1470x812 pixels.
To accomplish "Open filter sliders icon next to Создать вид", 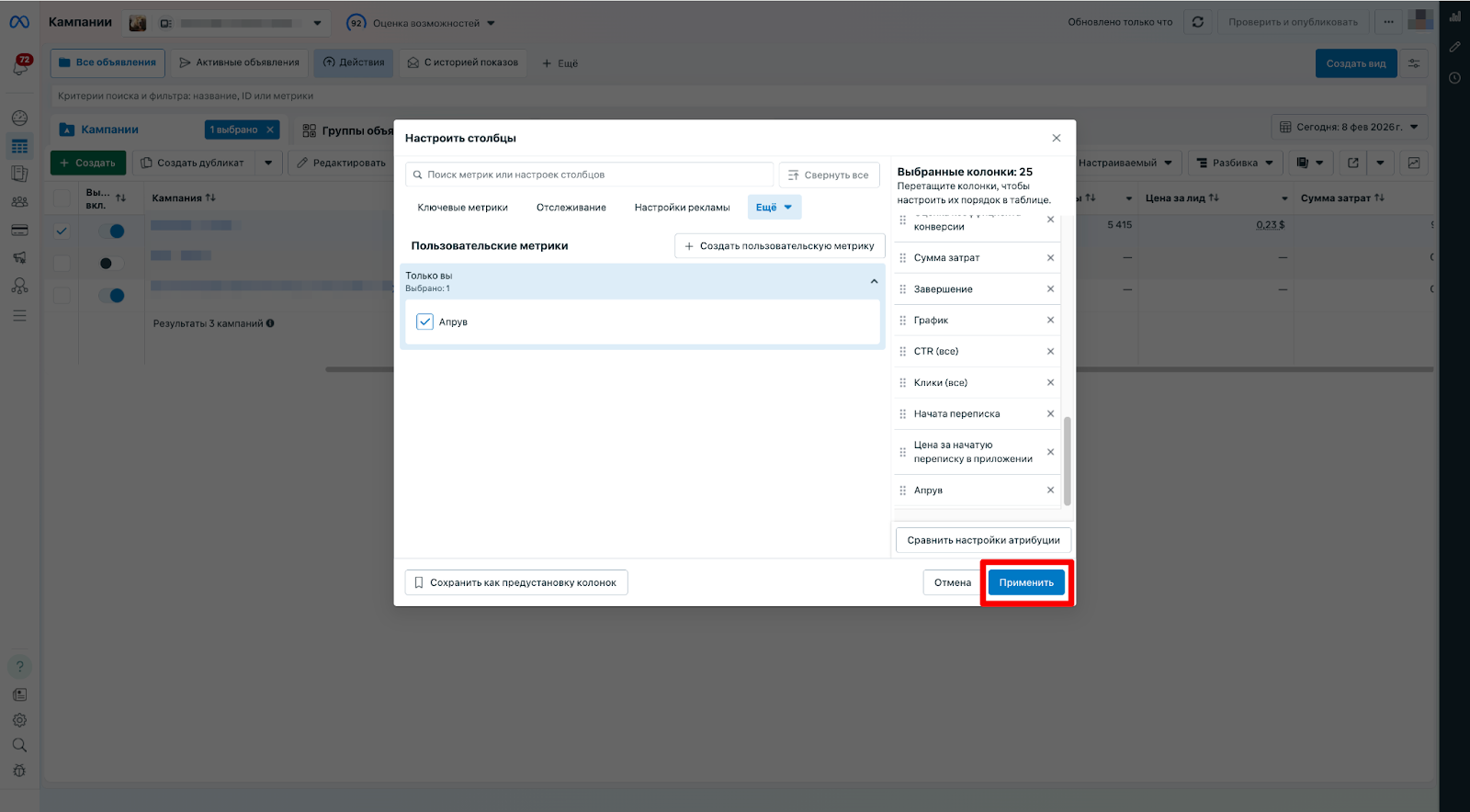I will pyautogui.click(x=1414, y=63).
